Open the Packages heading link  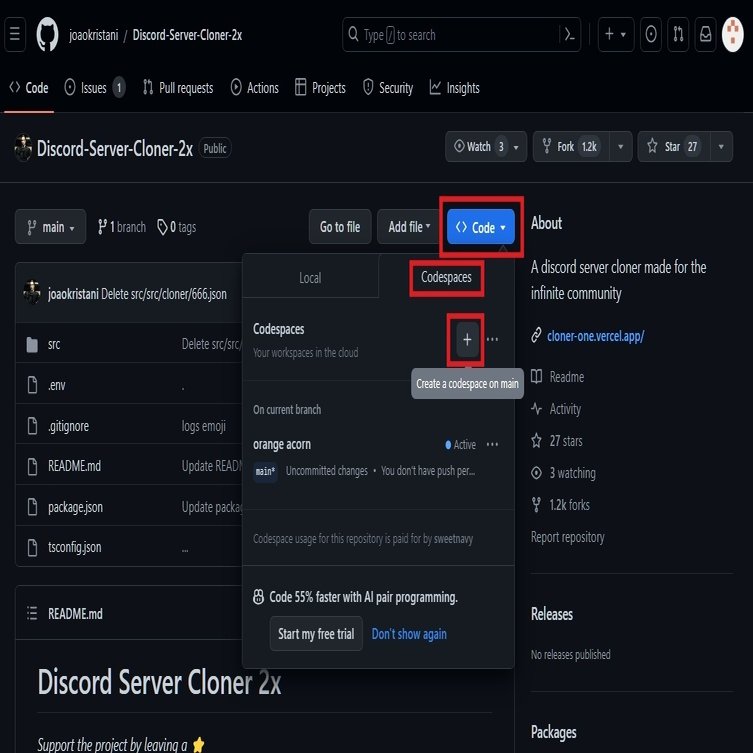tap(554, 733)
